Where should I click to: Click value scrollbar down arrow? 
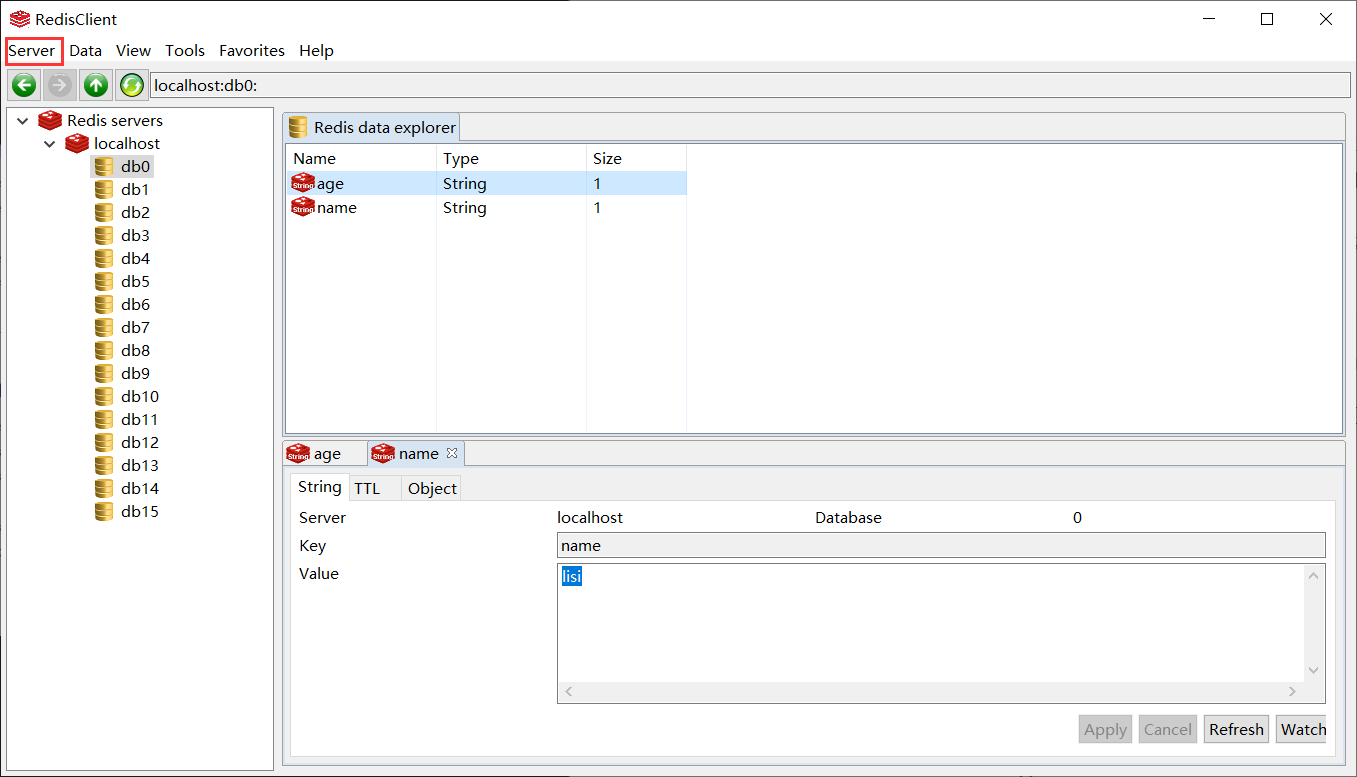1315,671
